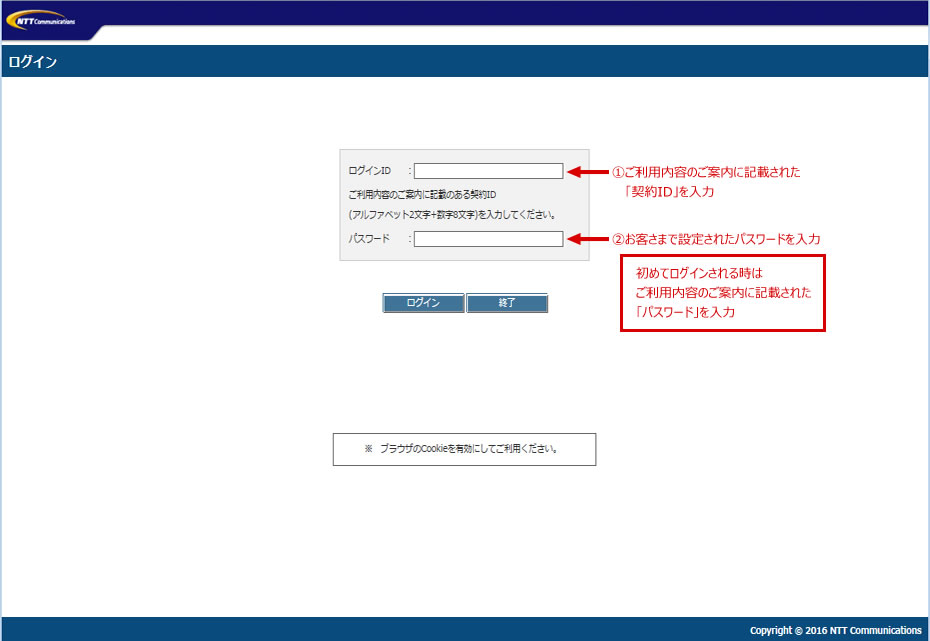Click annotation ① about ご利用内容のご案内
The width and height of the screenshot is (930, 641).
tap(706, 172)
